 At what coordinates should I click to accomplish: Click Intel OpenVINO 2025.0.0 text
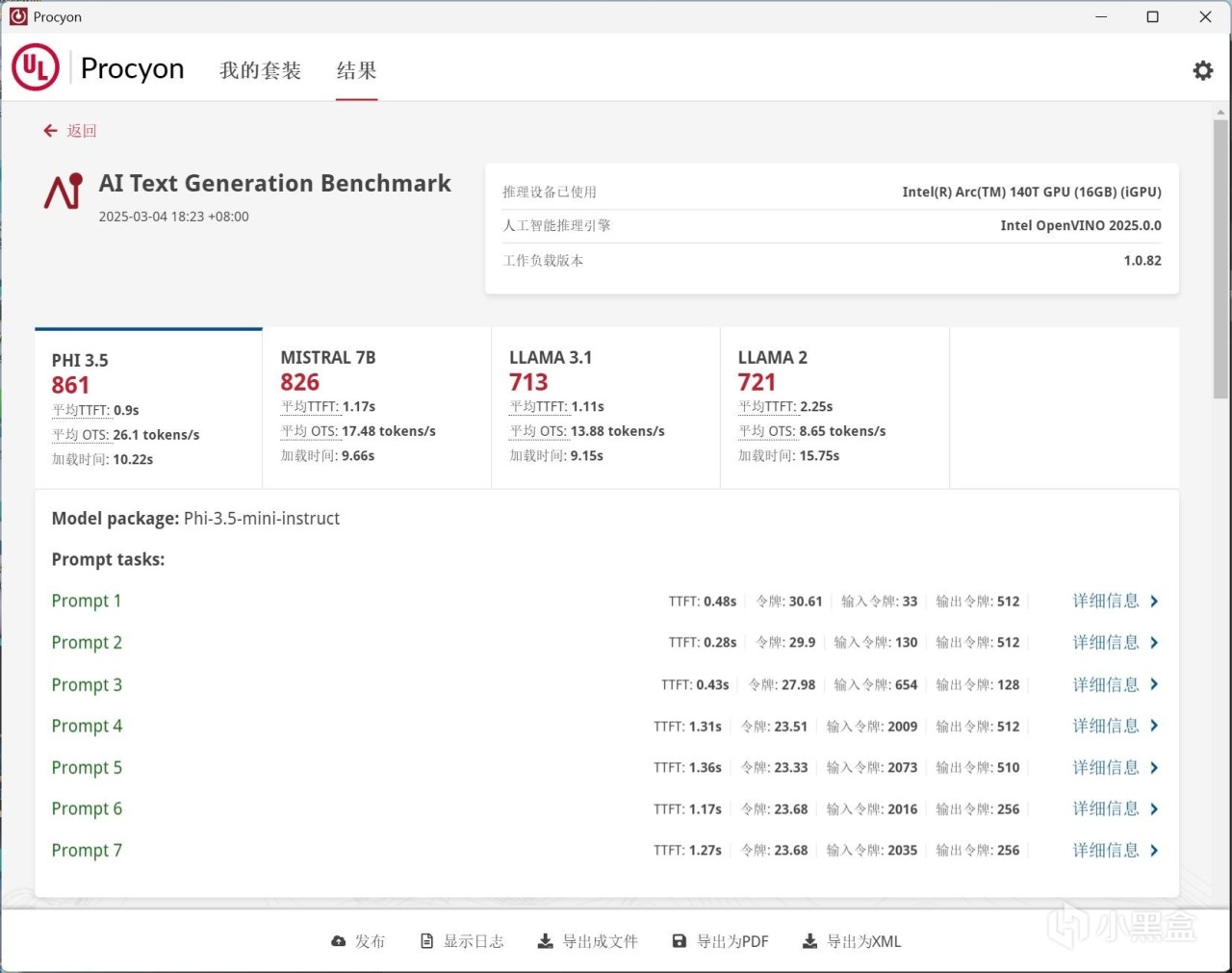pyautogui.click(x=1081, y=225)
